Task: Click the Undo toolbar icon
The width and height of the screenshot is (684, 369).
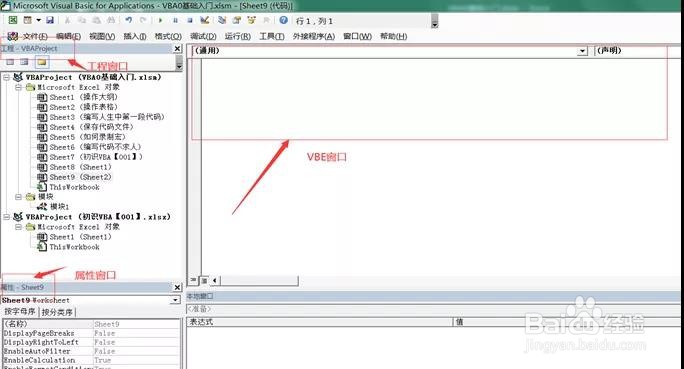Action: pyautogui.click(x=128, y=20)
